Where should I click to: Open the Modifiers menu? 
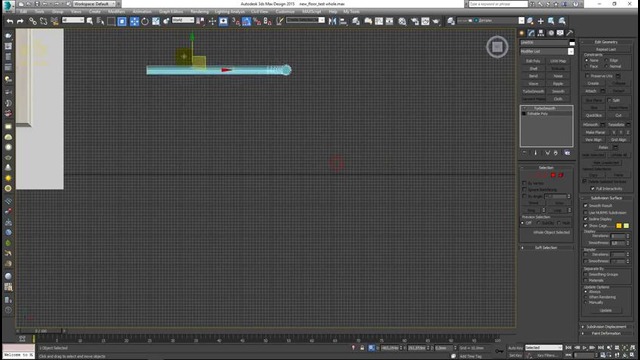(117, 12)
